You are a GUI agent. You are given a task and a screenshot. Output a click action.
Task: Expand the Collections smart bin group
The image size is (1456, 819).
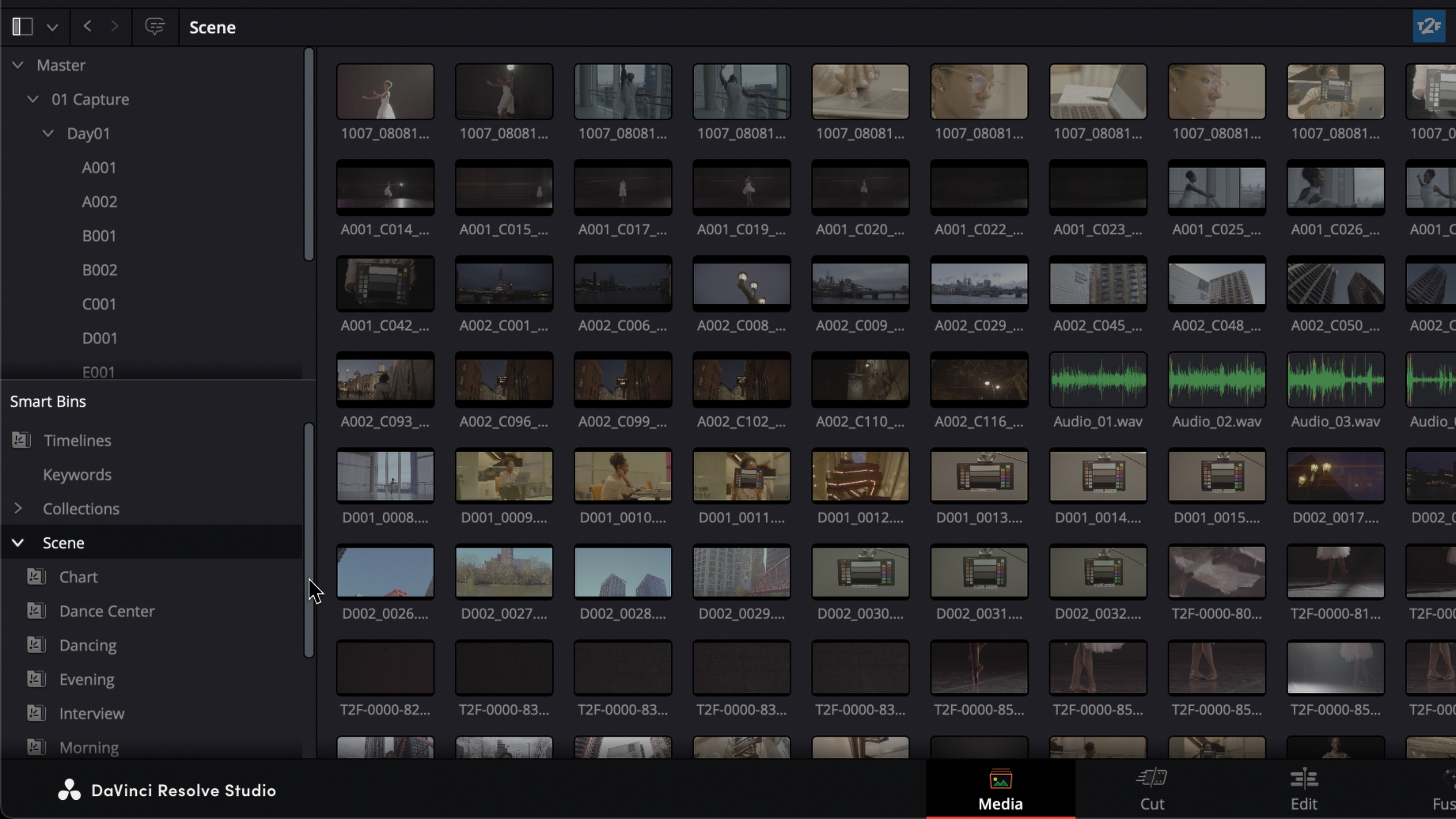(x=18, y=508)
